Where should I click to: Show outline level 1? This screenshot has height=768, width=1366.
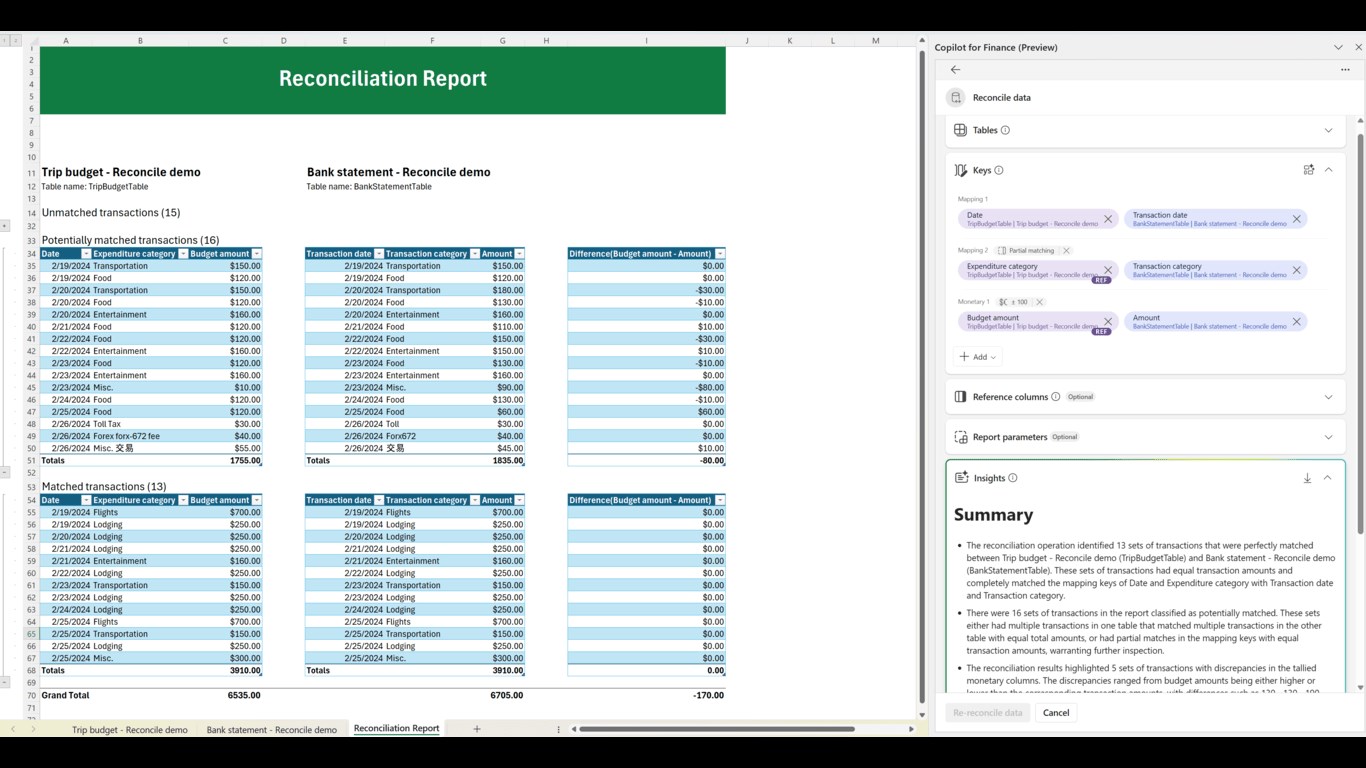coord(5,41)
